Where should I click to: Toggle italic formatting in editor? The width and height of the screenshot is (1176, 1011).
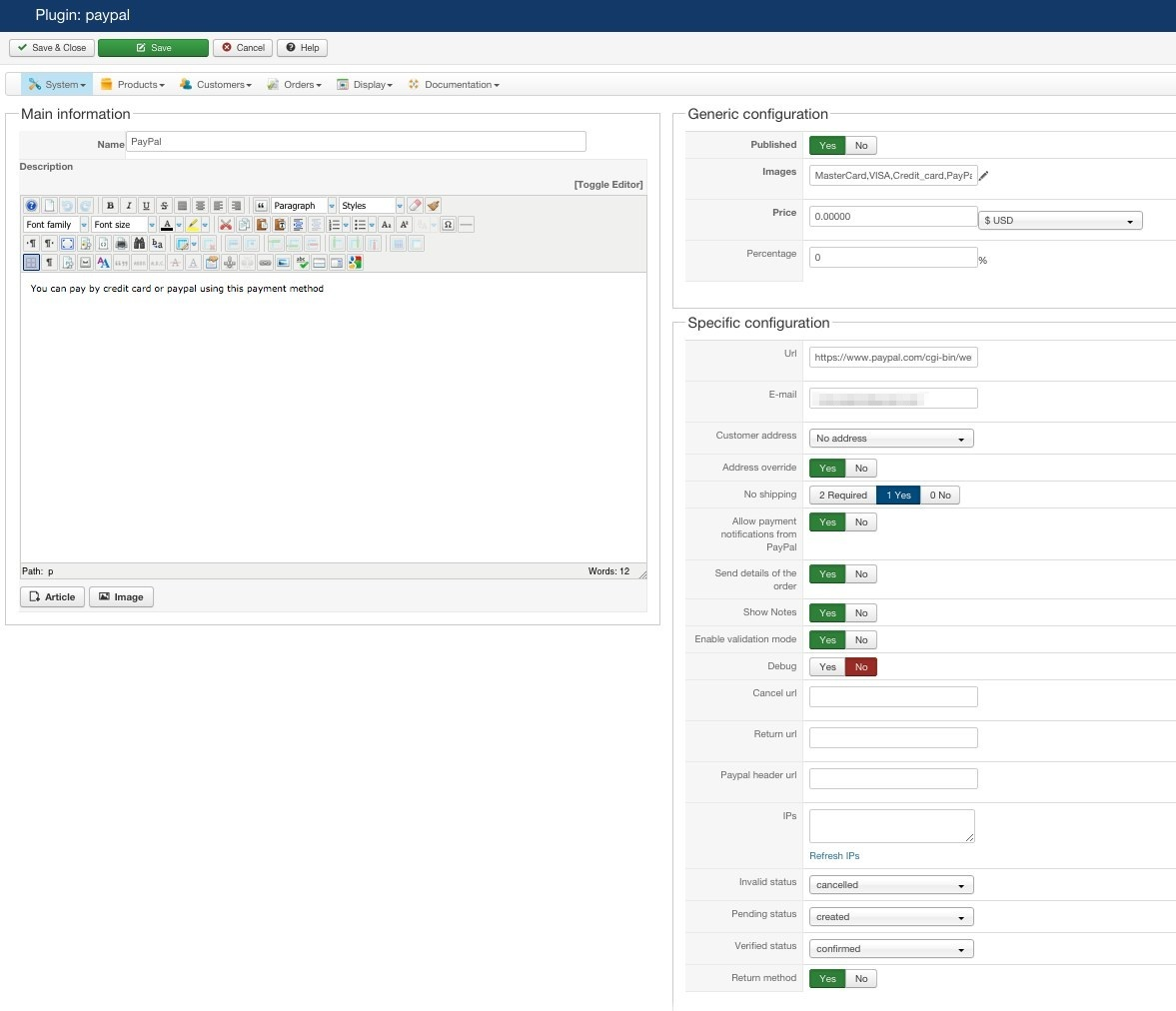coord(128,206)
